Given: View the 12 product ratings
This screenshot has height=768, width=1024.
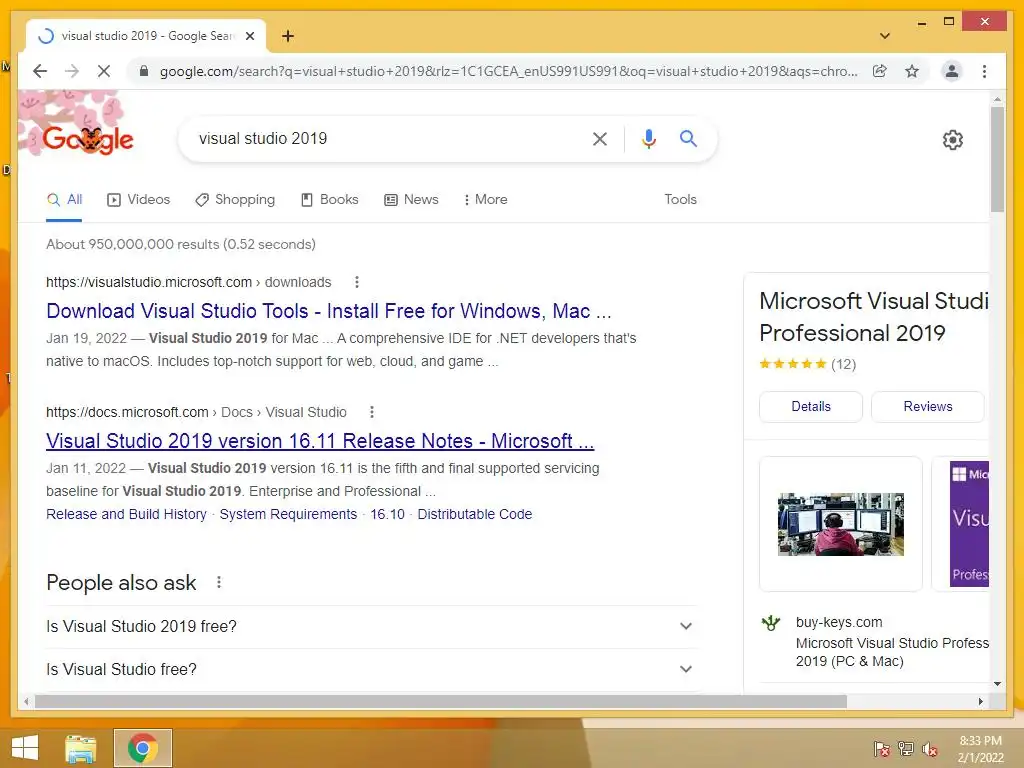Looking at the screenshot, I should pos(843,364).
